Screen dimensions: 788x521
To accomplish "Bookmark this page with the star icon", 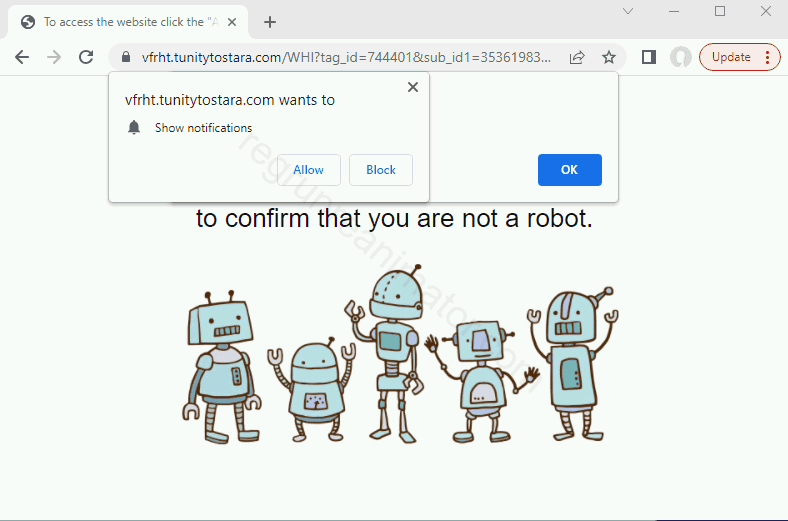I will (608, 57).
